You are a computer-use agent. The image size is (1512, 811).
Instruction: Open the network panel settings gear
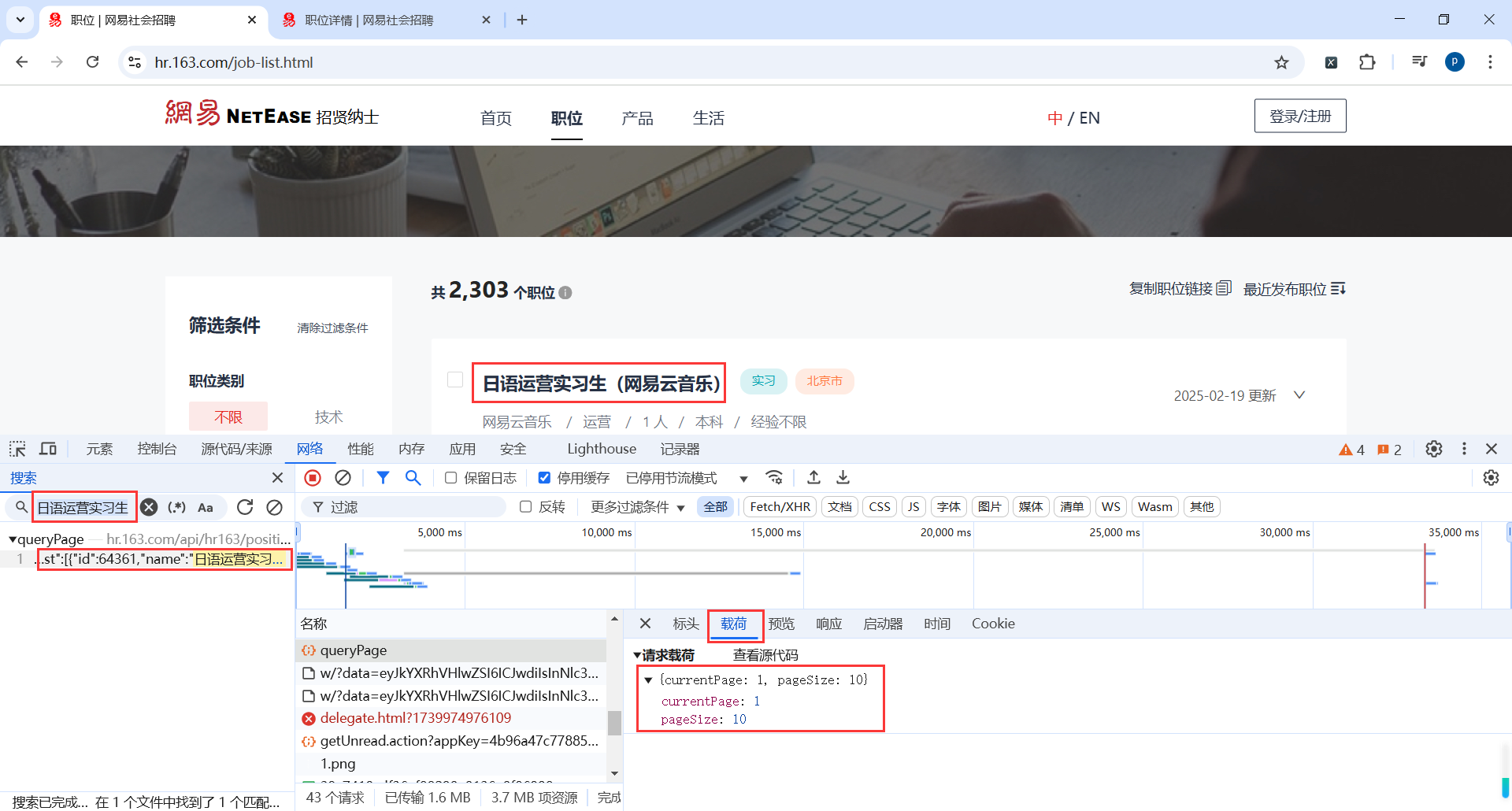coord(1491,478)
